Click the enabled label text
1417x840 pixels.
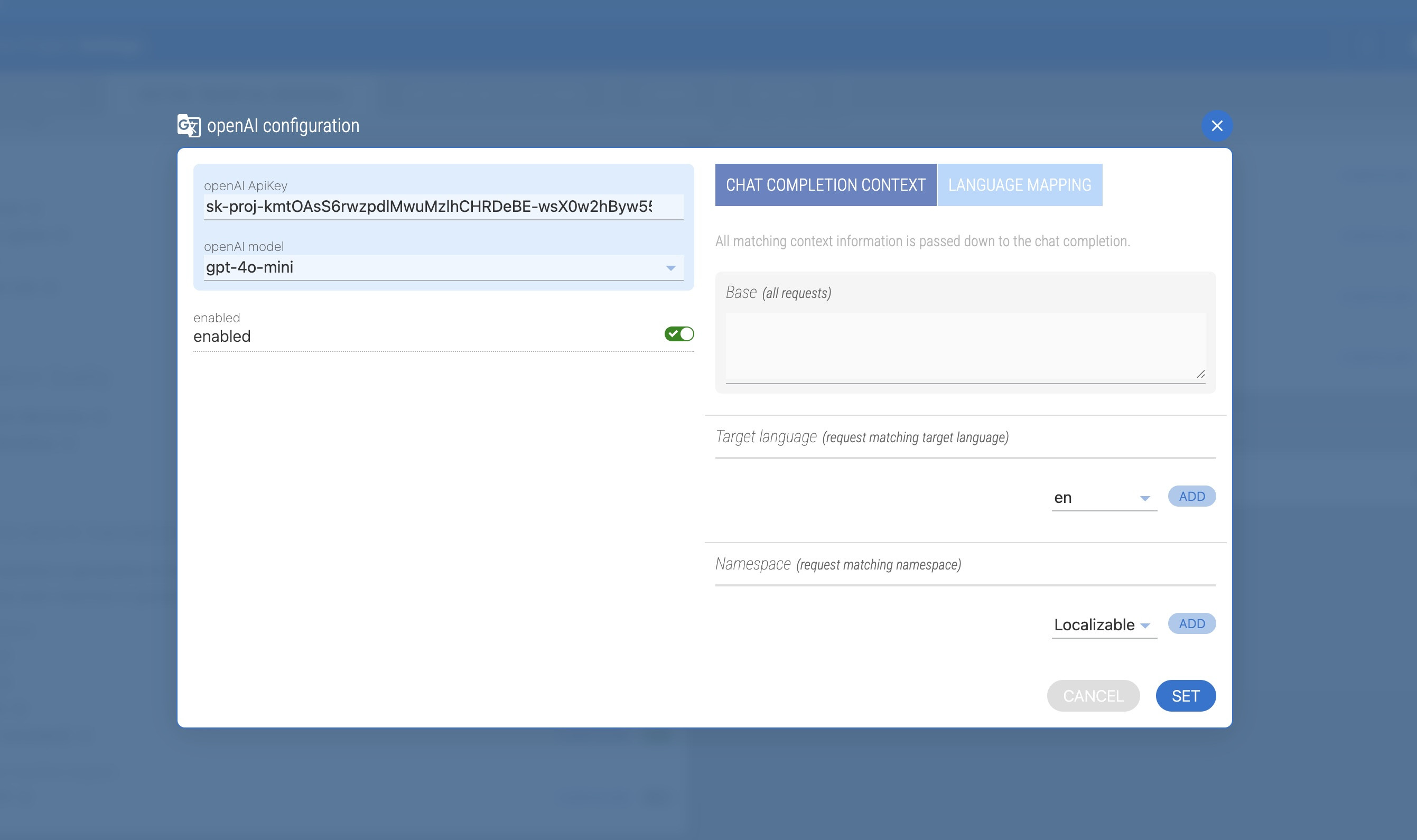tap(222, 336)
